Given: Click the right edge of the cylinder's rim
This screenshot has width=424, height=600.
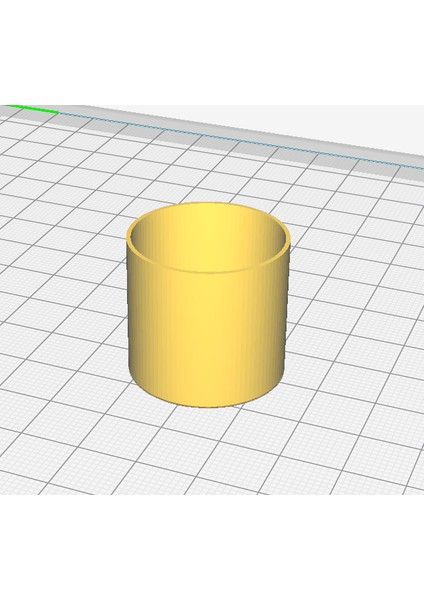Looking at the screenshot, I should (x=287, y=239).
